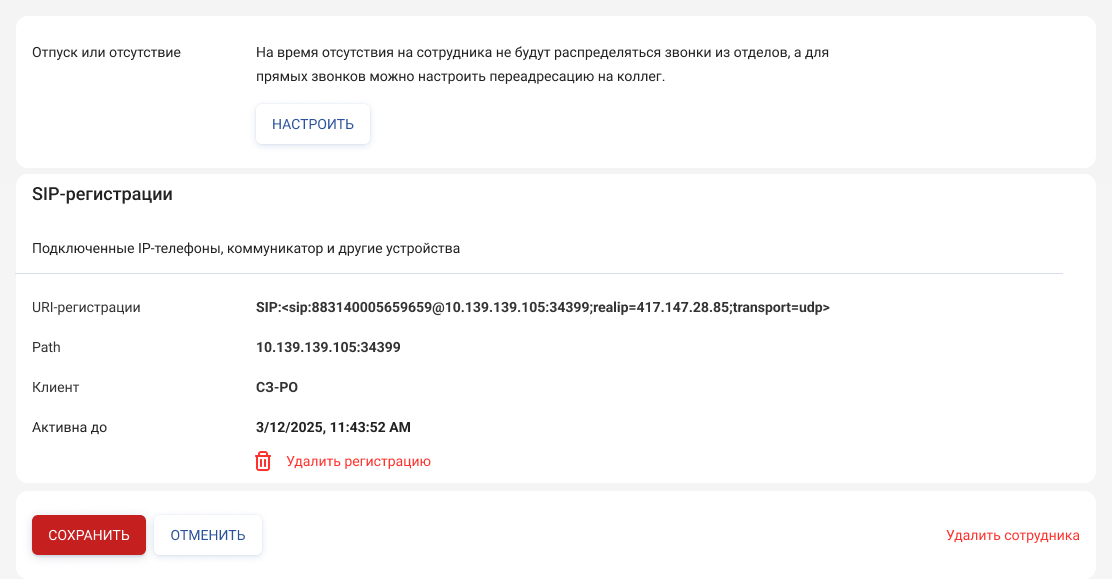Click the URI-регистрации field label
Screen dimensions: 1112x579
pyautogui.click(x=86, y=307)
